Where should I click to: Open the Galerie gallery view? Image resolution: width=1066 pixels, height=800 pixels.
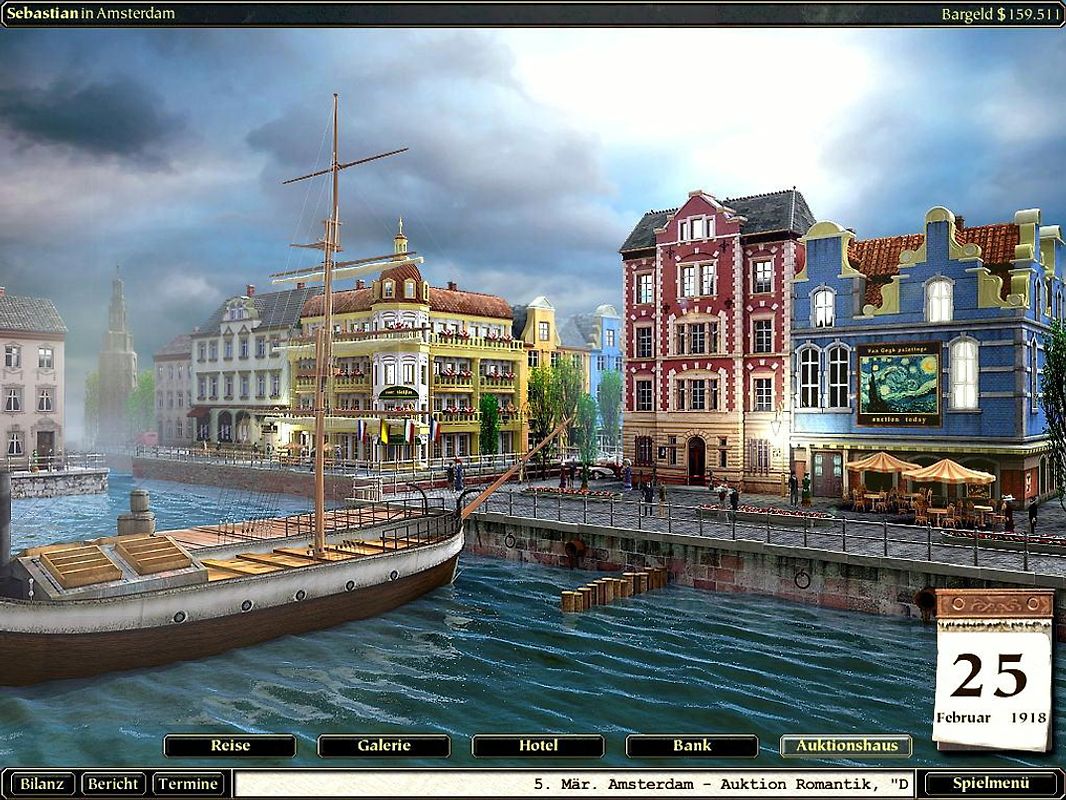(384, 746)
